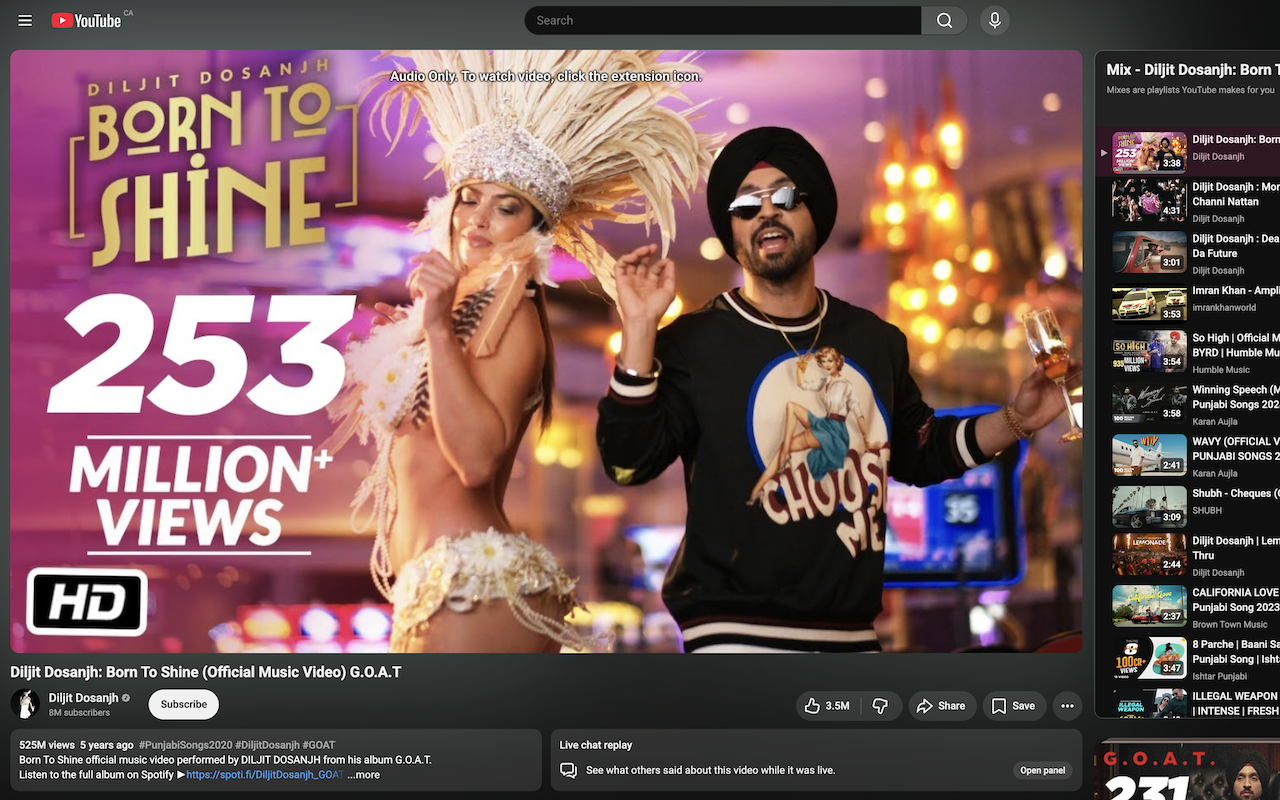
Task: Play Winning Speech Karan Aujla thumbnail
Action: click(x=1149, y=403)
